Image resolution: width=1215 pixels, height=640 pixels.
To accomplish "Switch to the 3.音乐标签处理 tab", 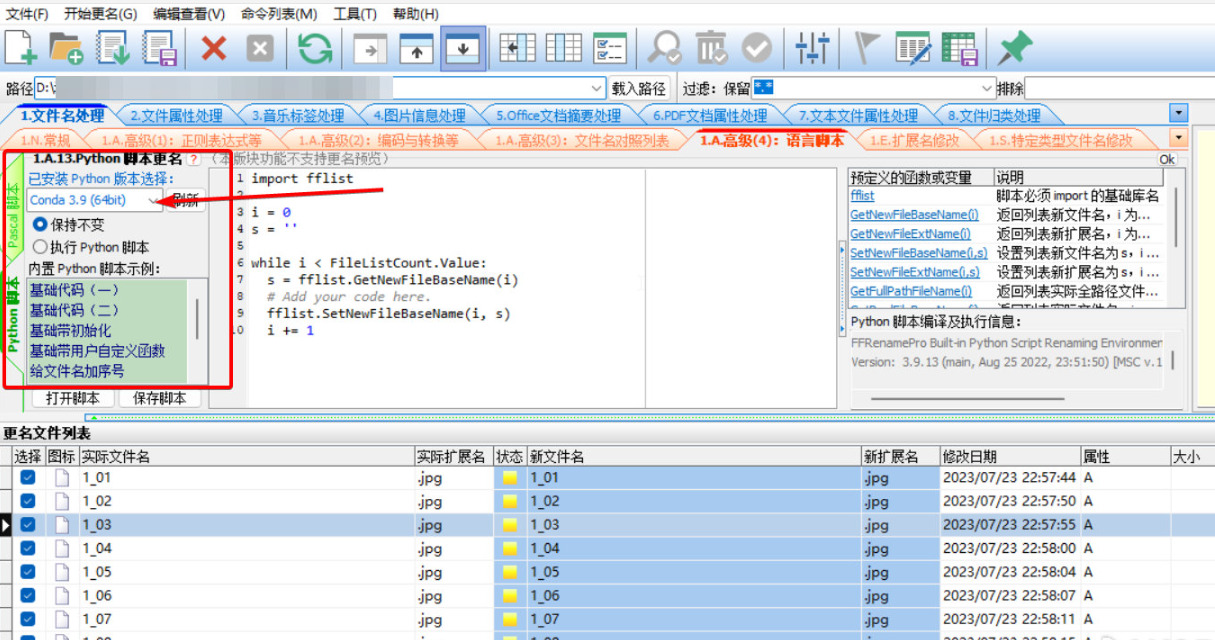I will coord(297,116).
